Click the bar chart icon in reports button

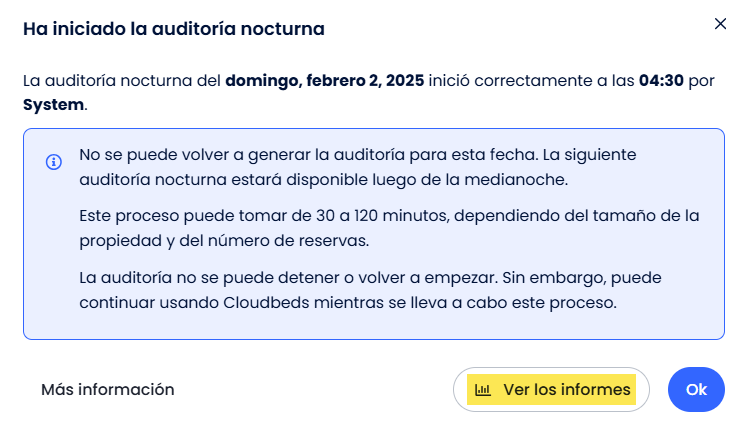click(x=482, y=390)
